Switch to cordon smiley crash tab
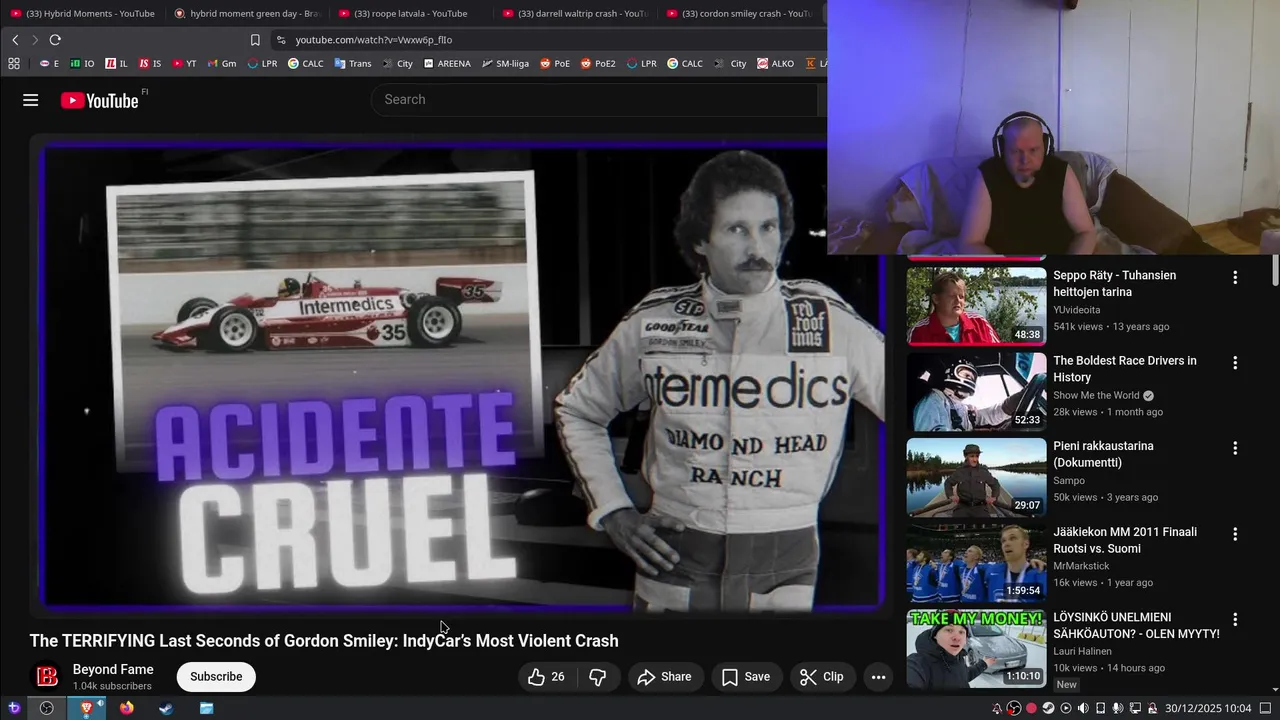The image size is (1280, 720). [x=739, y=13]
